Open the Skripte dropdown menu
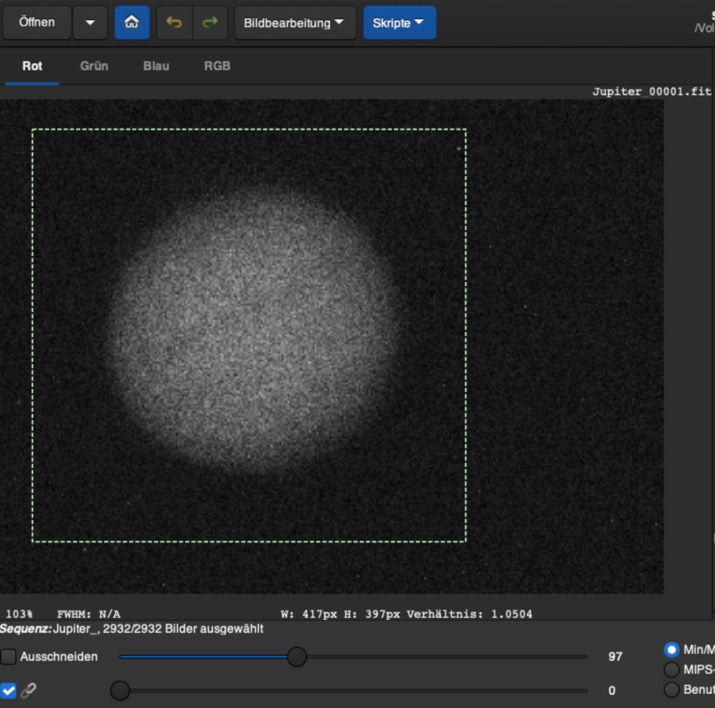 point(399,23)
